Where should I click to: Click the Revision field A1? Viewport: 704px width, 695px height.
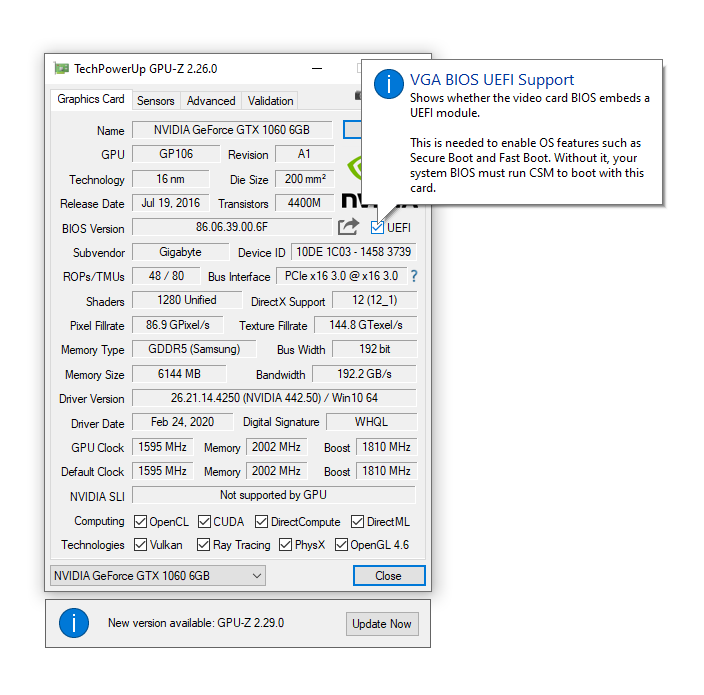(304, 154)
